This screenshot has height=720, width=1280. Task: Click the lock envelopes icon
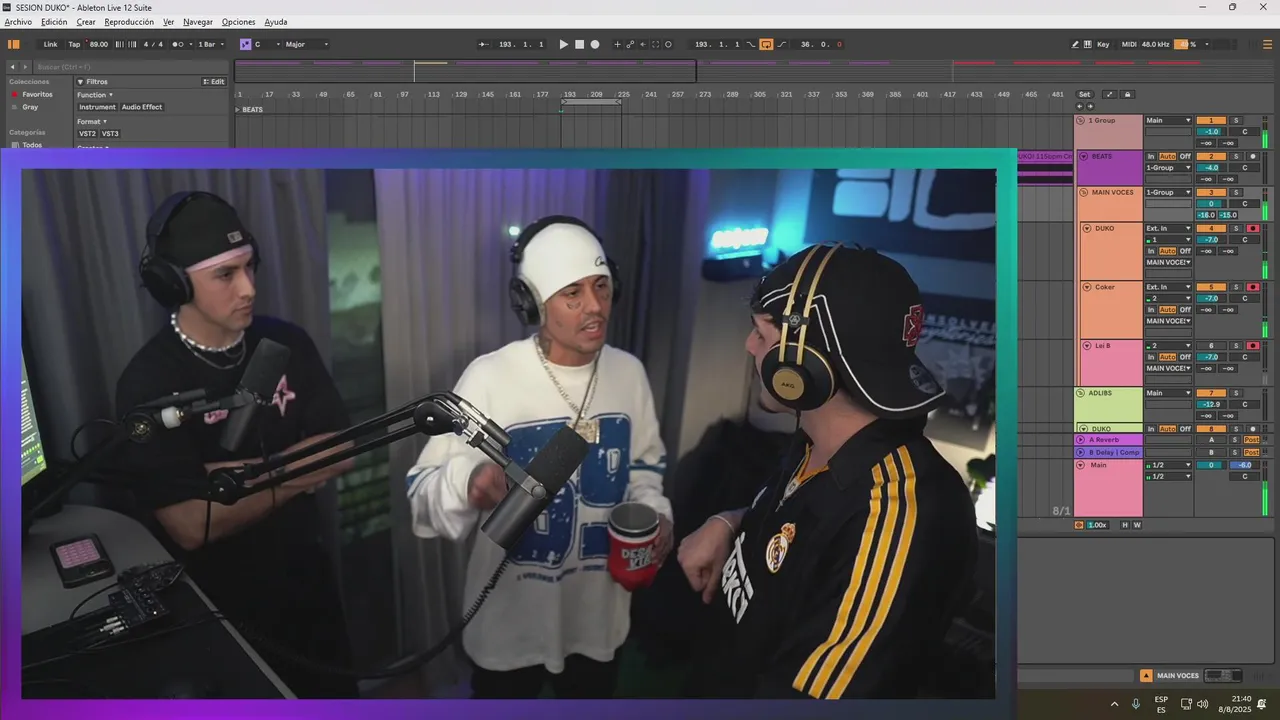[1127, 94]
